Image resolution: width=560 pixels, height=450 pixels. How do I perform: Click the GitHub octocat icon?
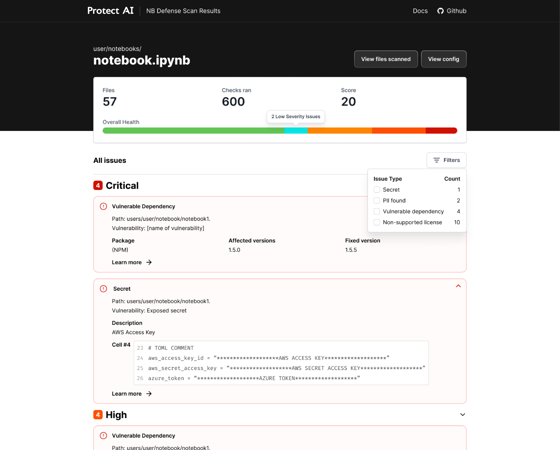click(440, 11)
